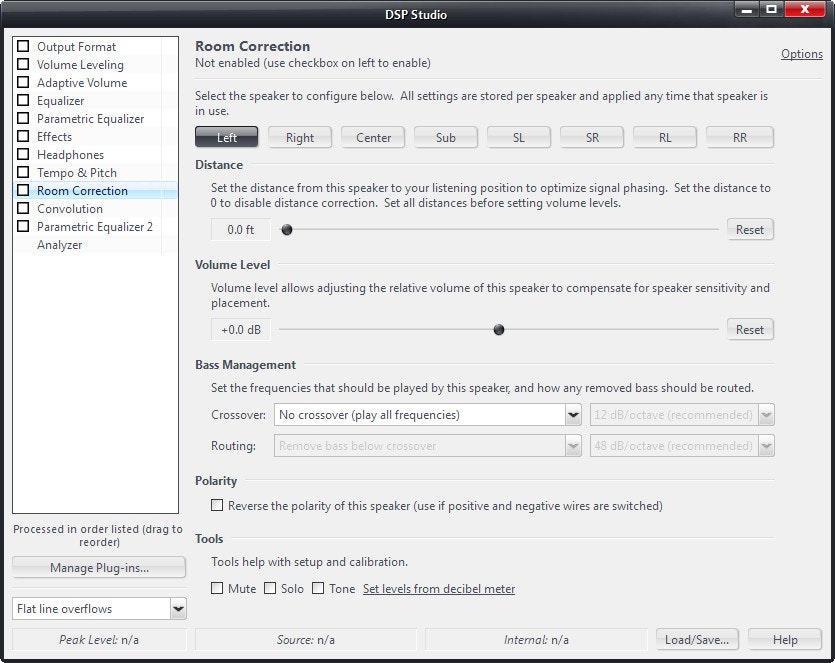
Task: Check the reverse polarity option
Action: click(x=217, y=506)
